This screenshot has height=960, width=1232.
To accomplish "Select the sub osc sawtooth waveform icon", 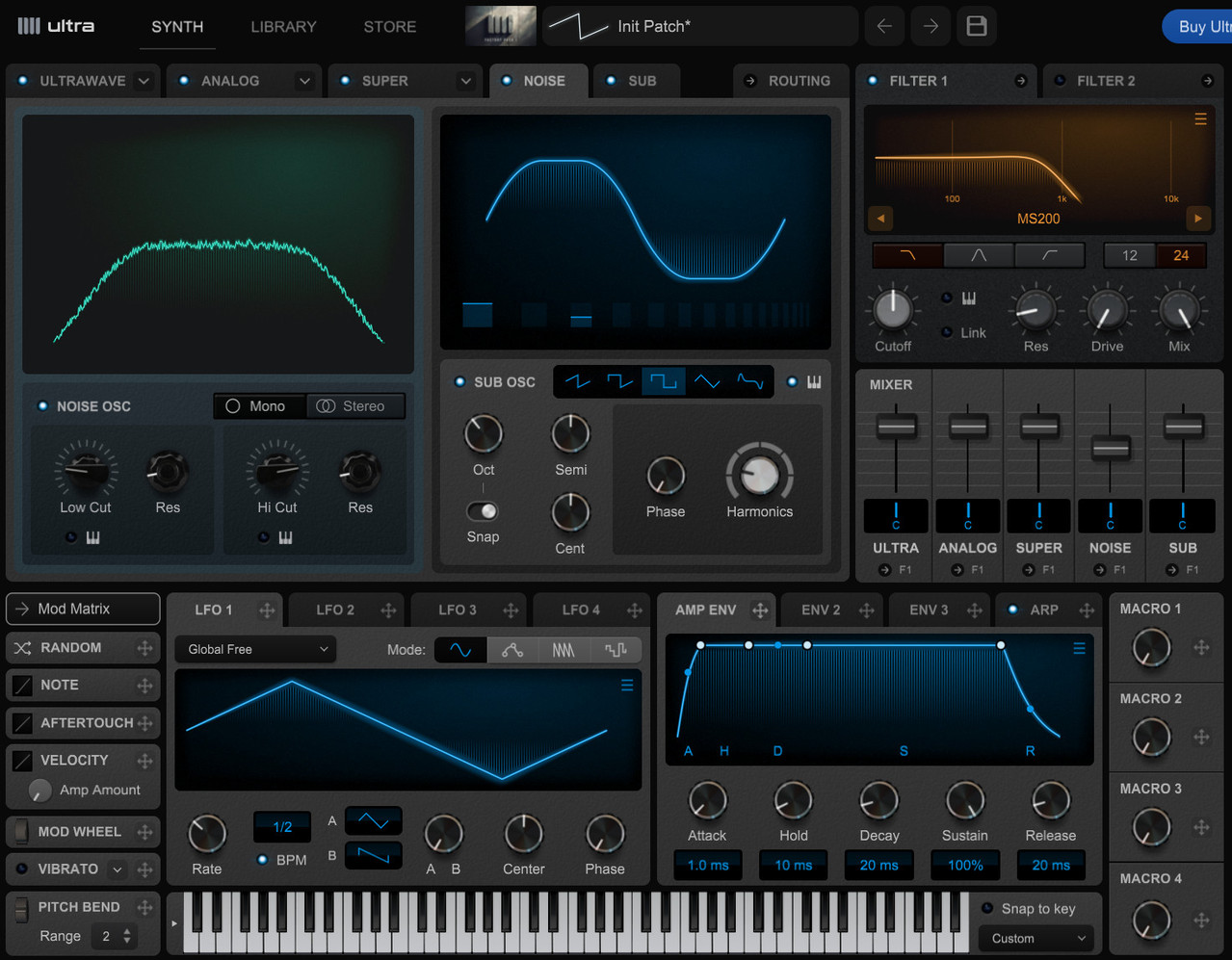I will point(578,382).
